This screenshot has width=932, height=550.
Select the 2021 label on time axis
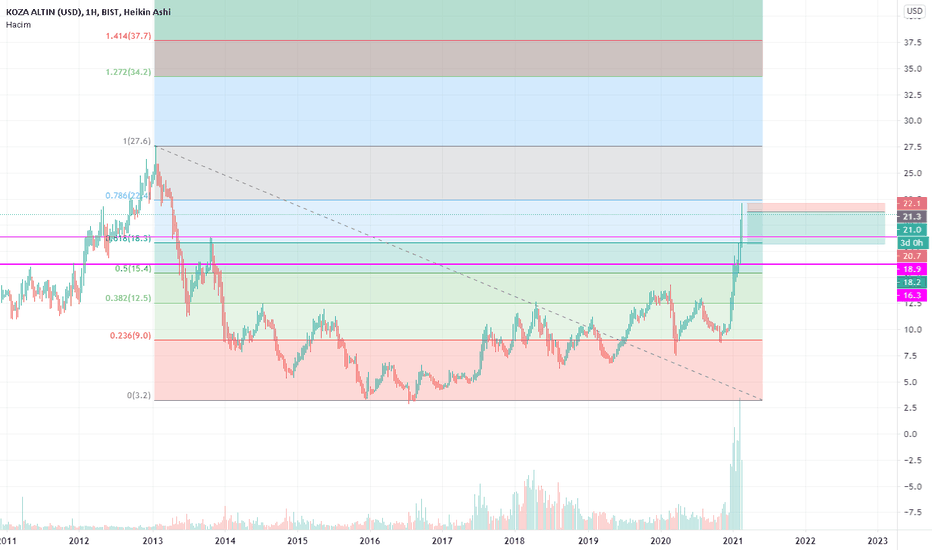733,540
